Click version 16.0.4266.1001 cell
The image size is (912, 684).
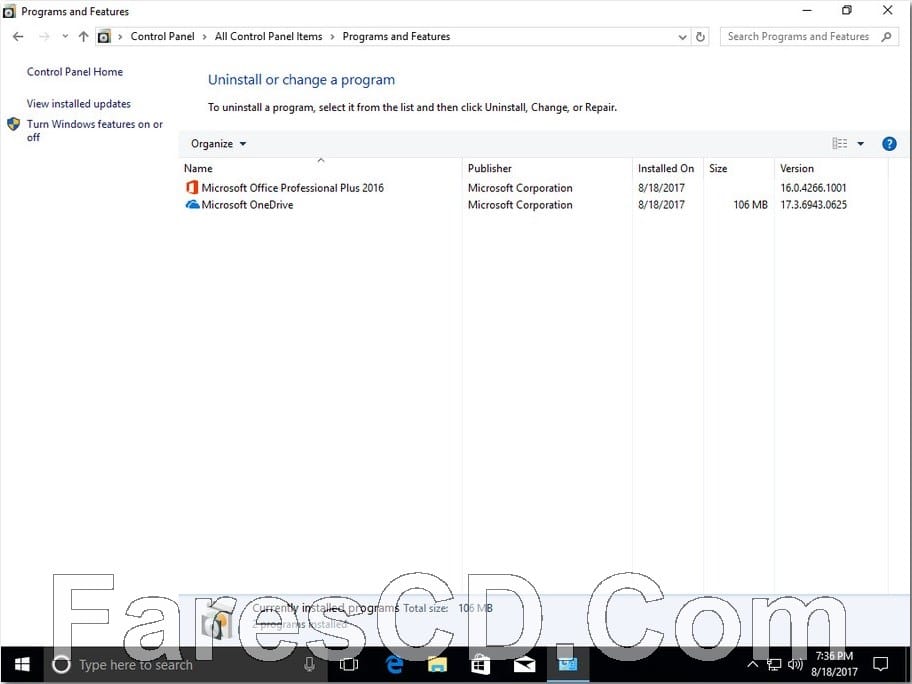pos(813,188)
